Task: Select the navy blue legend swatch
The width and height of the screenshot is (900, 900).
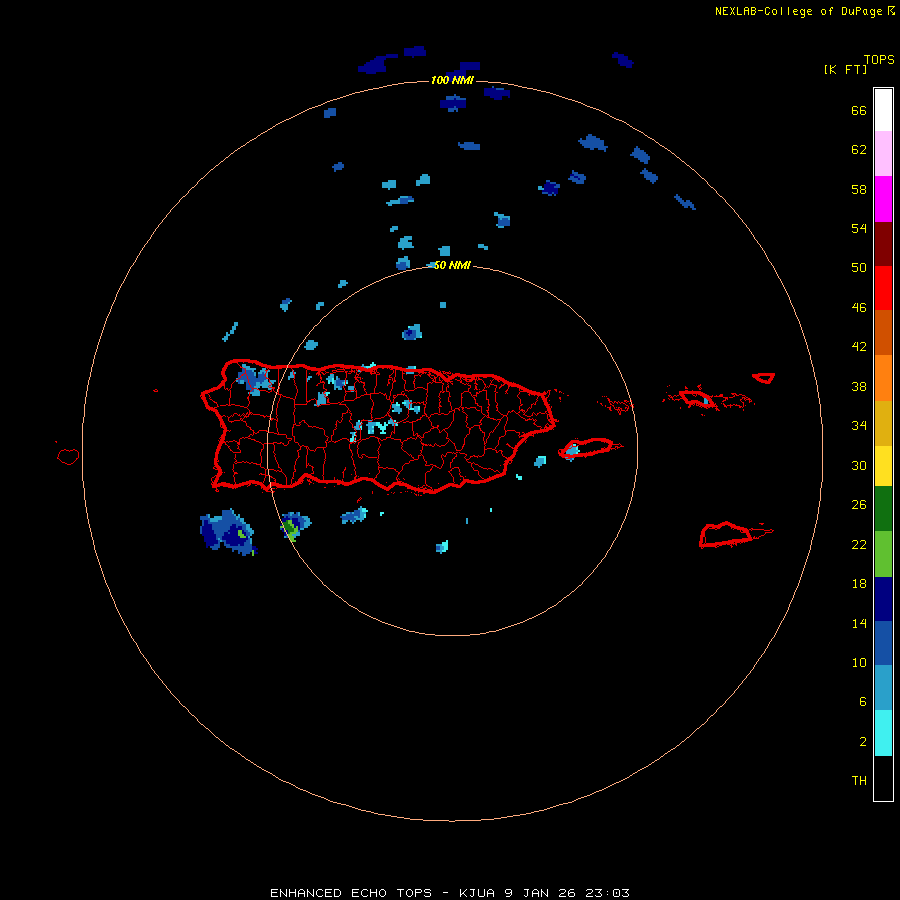Action: pos(883,599)
